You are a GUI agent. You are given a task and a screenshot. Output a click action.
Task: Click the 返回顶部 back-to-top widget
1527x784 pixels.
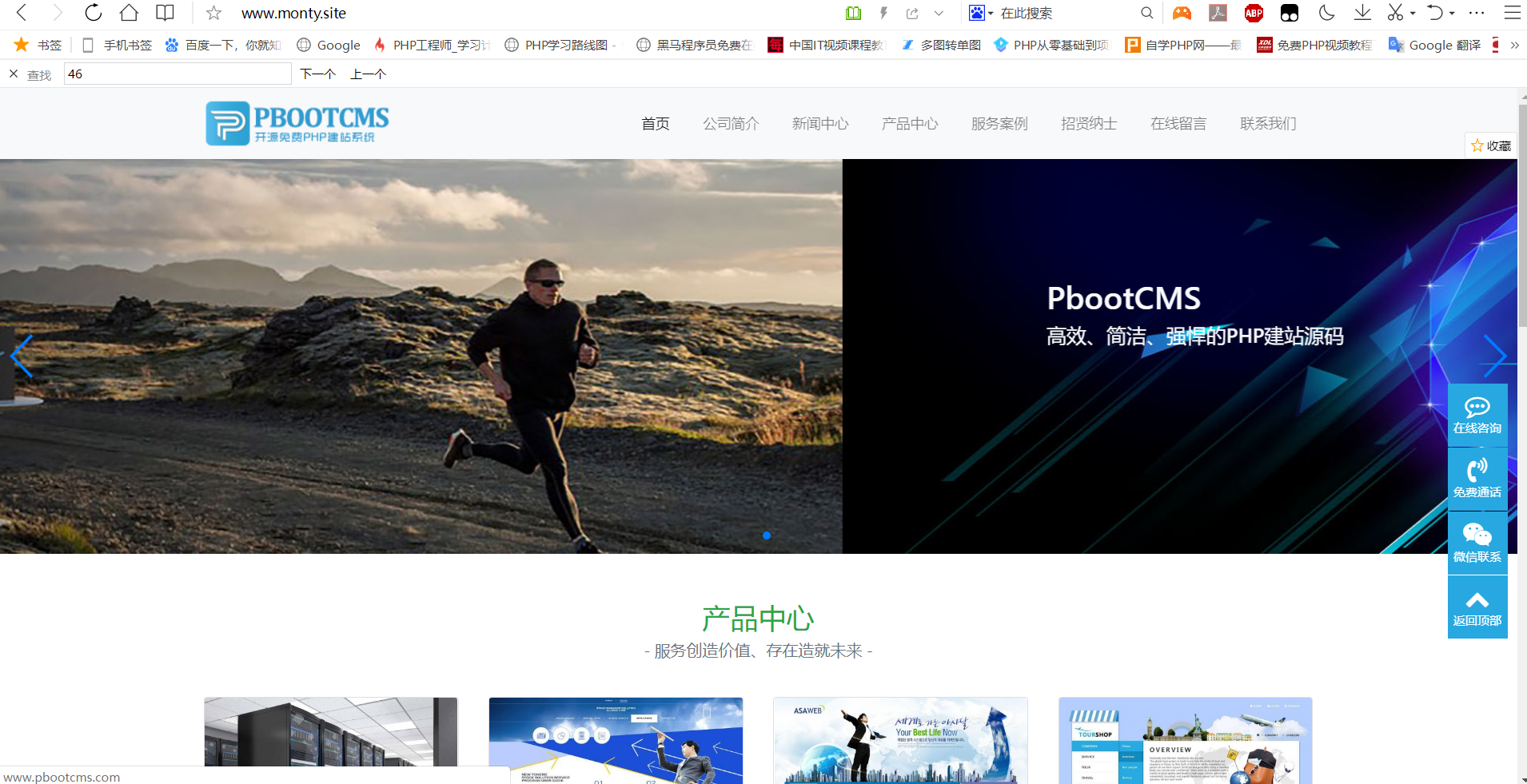click(1477, 607)
